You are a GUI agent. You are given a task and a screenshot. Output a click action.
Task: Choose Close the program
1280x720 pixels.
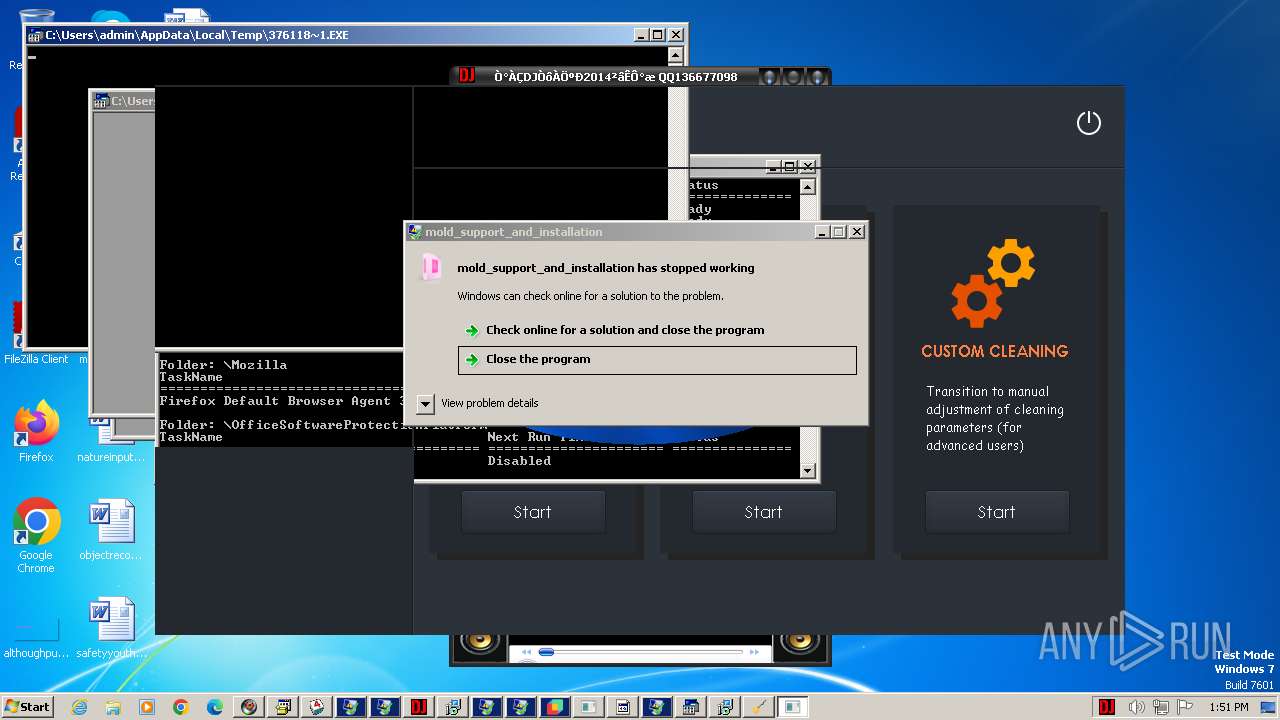(657, 360)
